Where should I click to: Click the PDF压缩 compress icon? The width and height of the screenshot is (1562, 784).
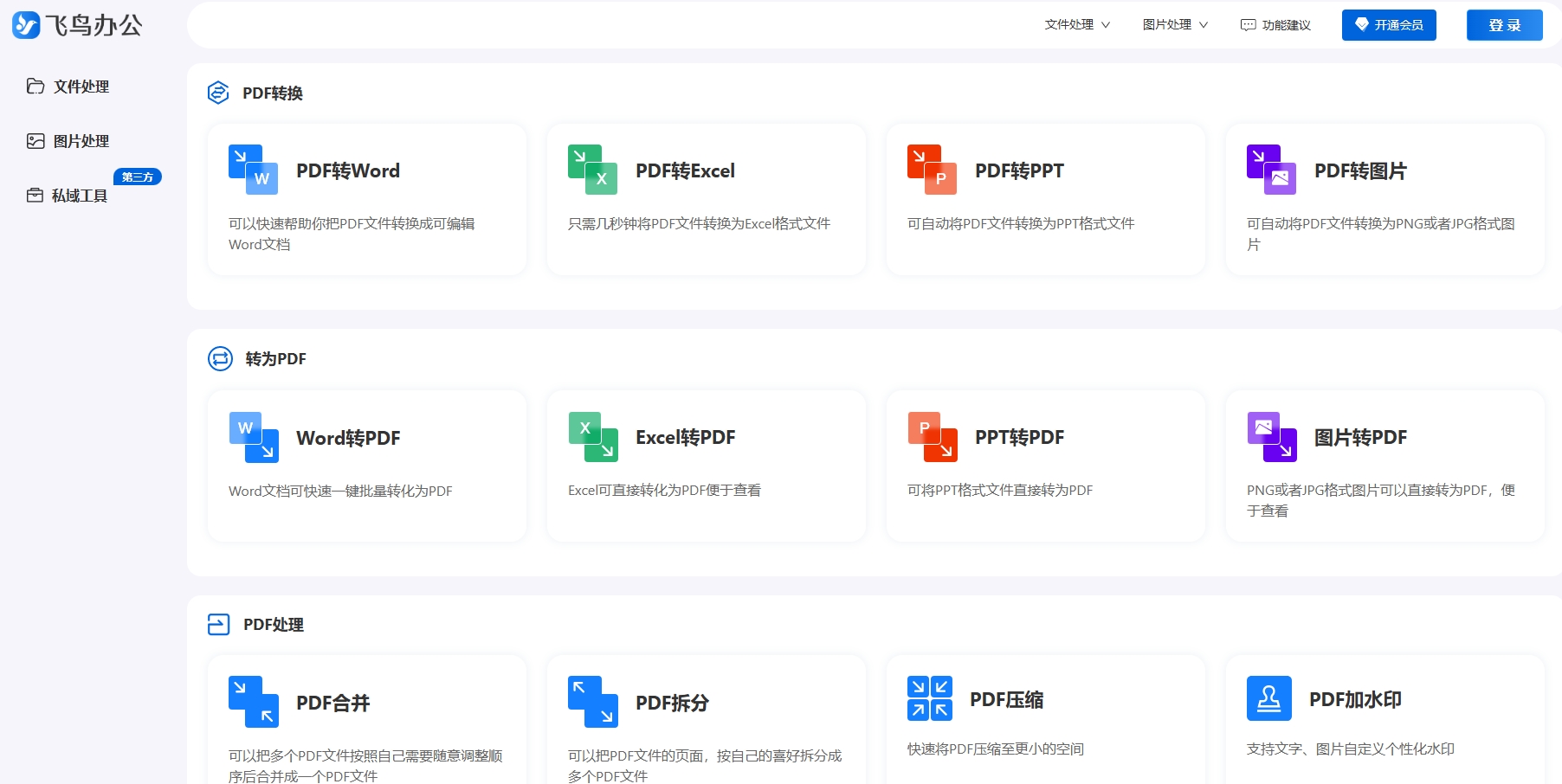click(x=930, y=698)
